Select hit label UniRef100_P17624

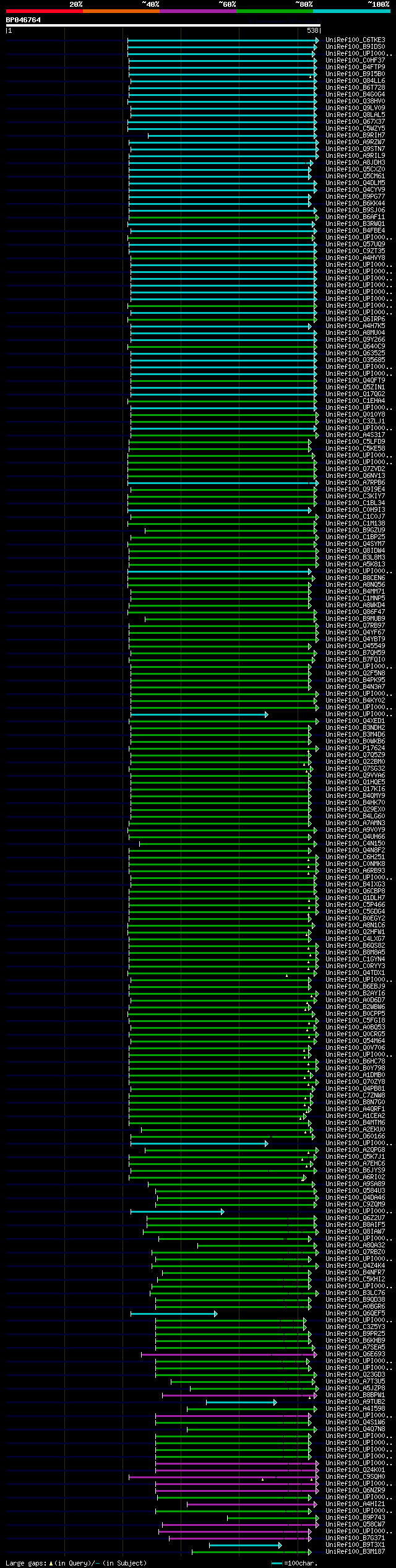(x=355, y=748)
